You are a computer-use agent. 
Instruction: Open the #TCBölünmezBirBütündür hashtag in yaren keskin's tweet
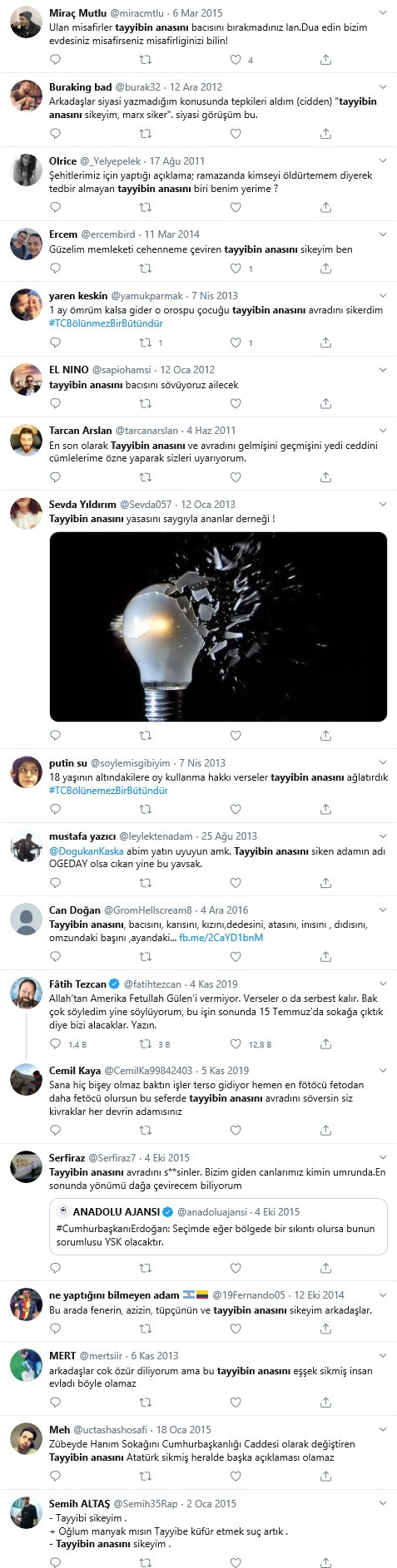click(106, 323)
